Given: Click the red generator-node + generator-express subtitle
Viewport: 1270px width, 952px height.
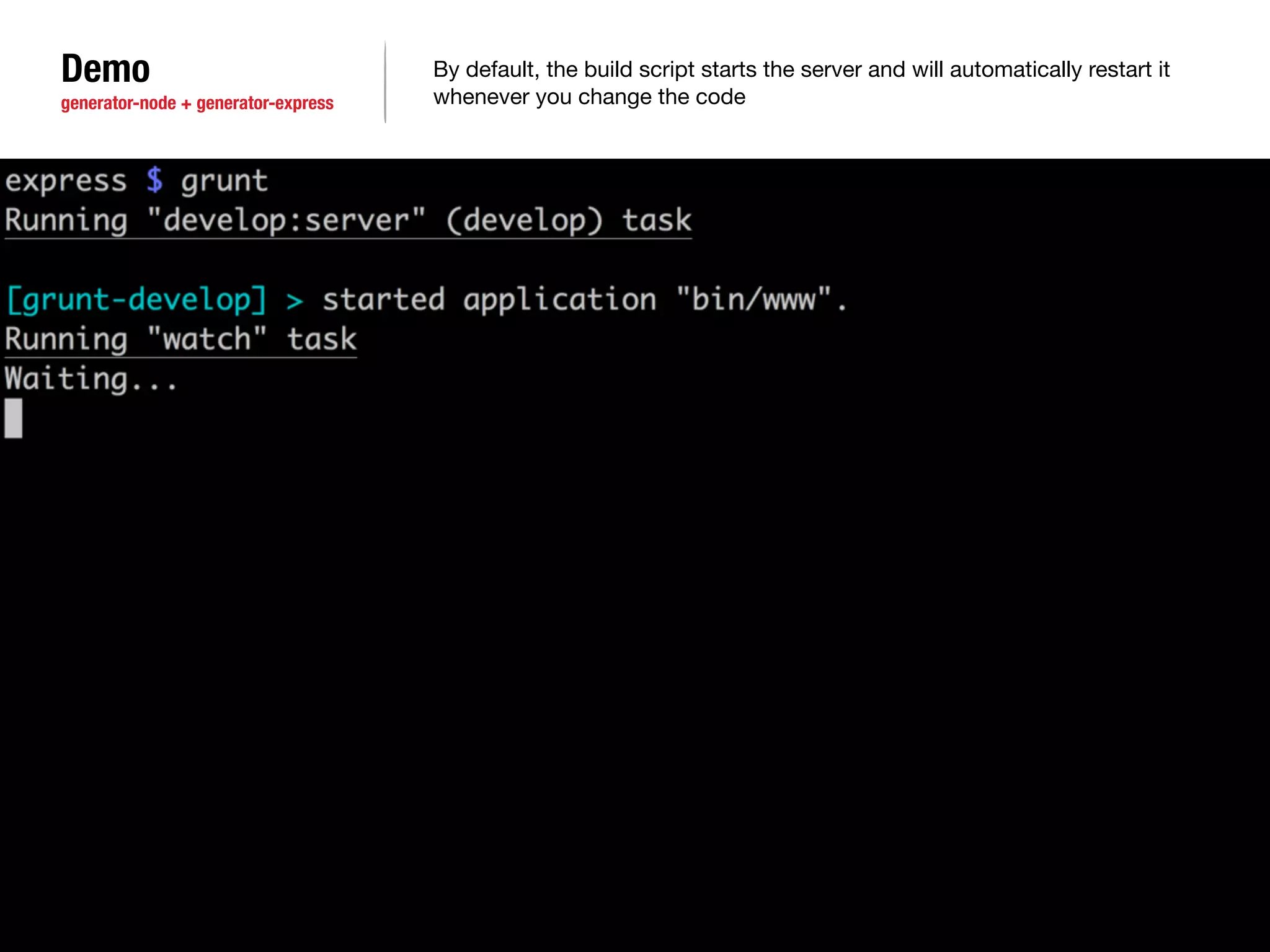Looking at the screenshot, I should [197, 103].
